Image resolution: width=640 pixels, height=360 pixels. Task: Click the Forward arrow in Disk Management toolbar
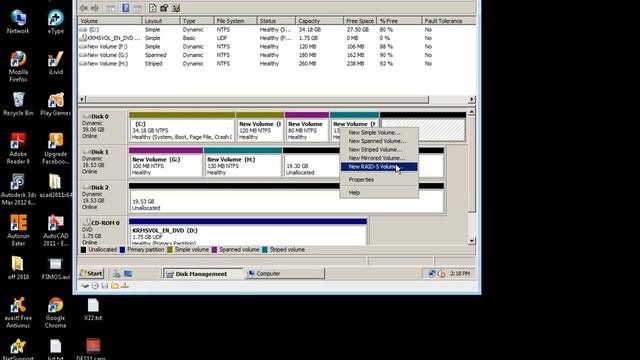coord(95,8)
